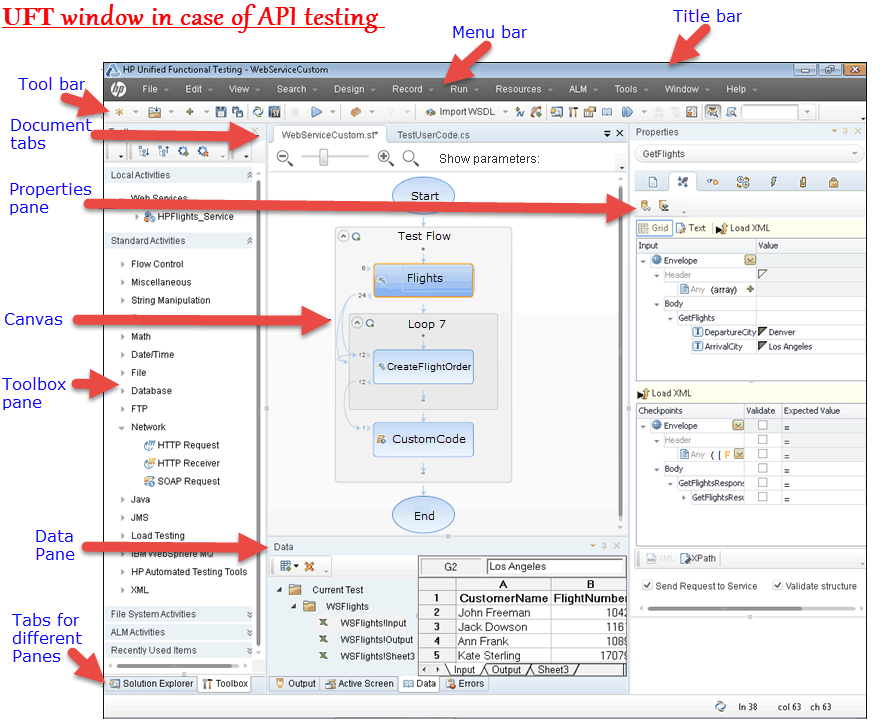Select the Output sheet tab in Data grid
Viewport: 880px width, 720px height.
pos(506,669)
